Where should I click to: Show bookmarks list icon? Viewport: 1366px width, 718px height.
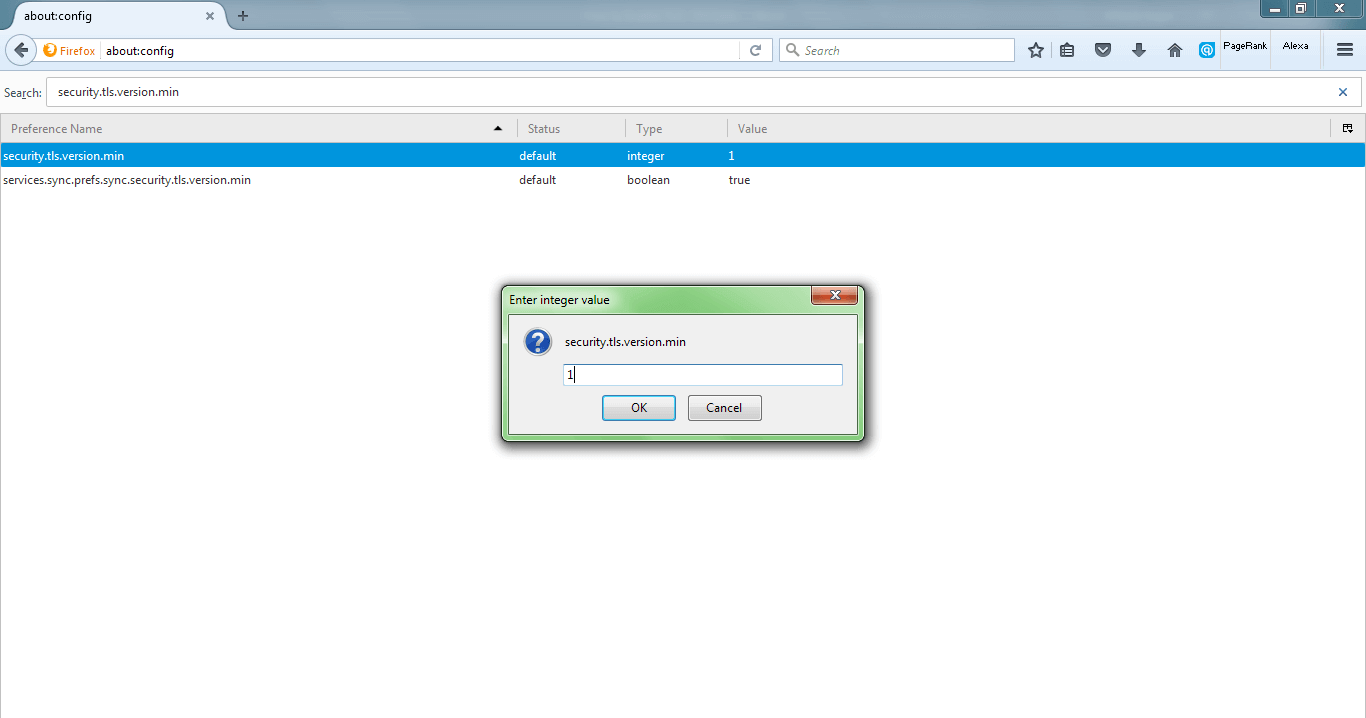[x=1067, y=50]
